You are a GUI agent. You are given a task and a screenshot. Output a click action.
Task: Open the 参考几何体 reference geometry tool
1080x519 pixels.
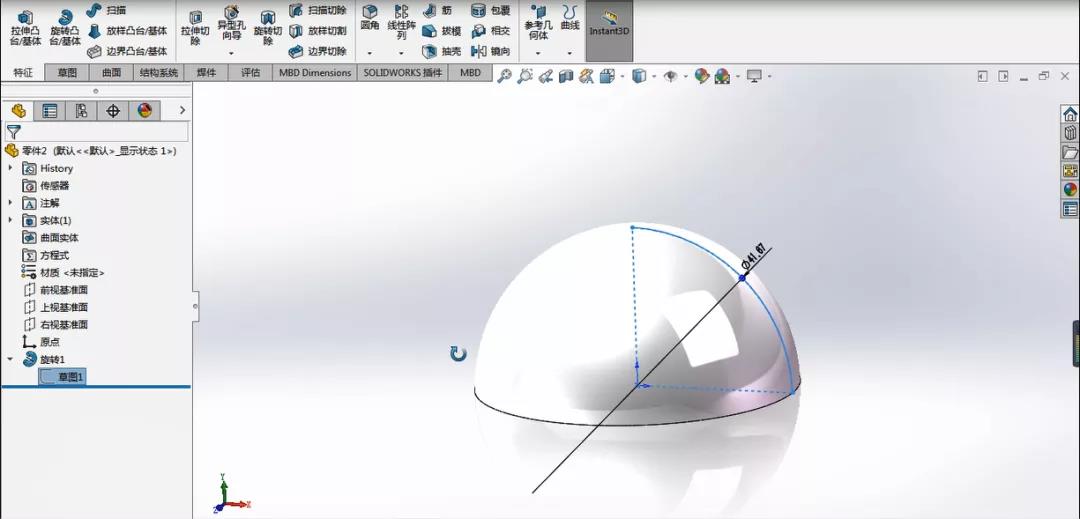[x=539, y=22]
